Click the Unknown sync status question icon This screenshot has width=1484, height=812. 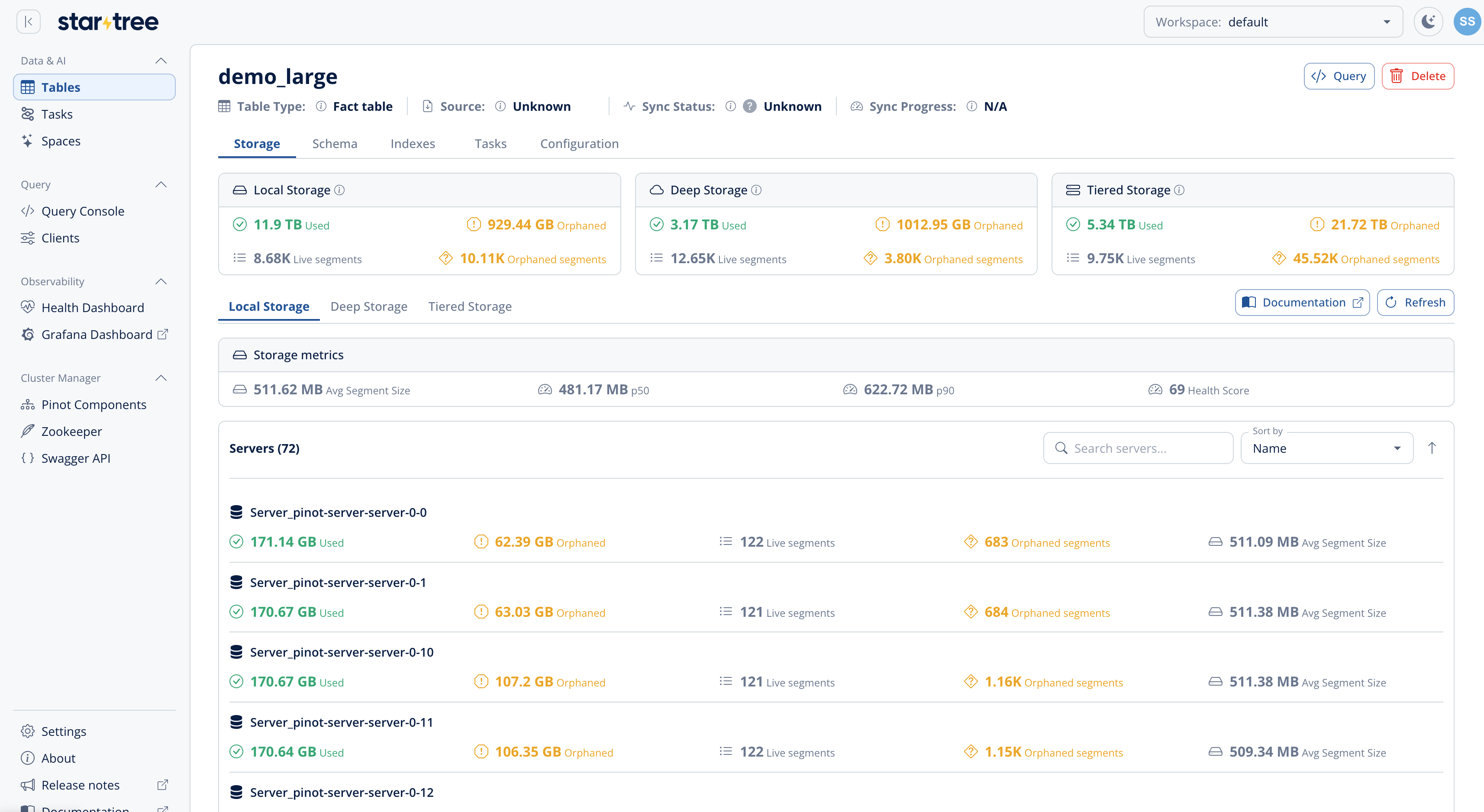click(749, 106)
